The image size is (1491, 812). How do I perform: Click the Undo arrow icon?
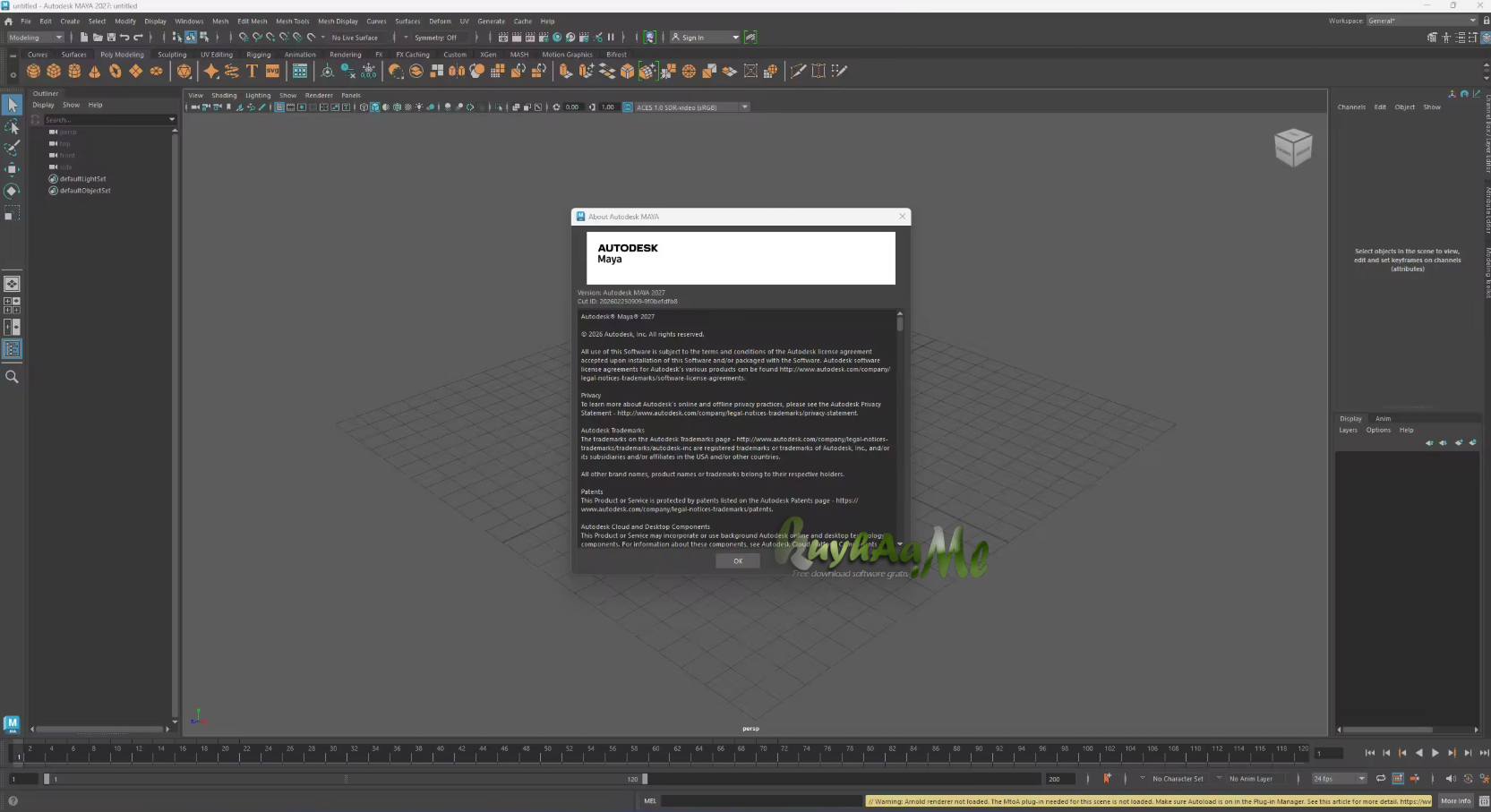pos(124,38)
